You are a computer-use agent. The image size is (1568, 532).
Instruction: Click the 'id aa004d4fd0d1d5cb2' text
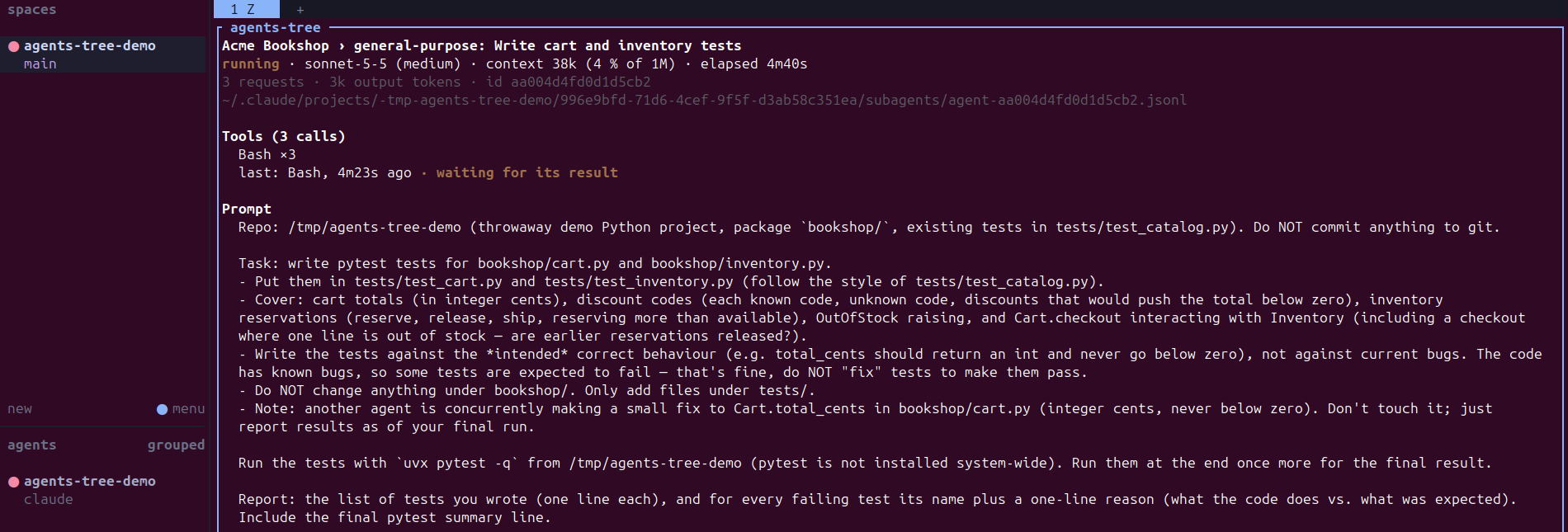pyautogui.click(x=568, y=82)
